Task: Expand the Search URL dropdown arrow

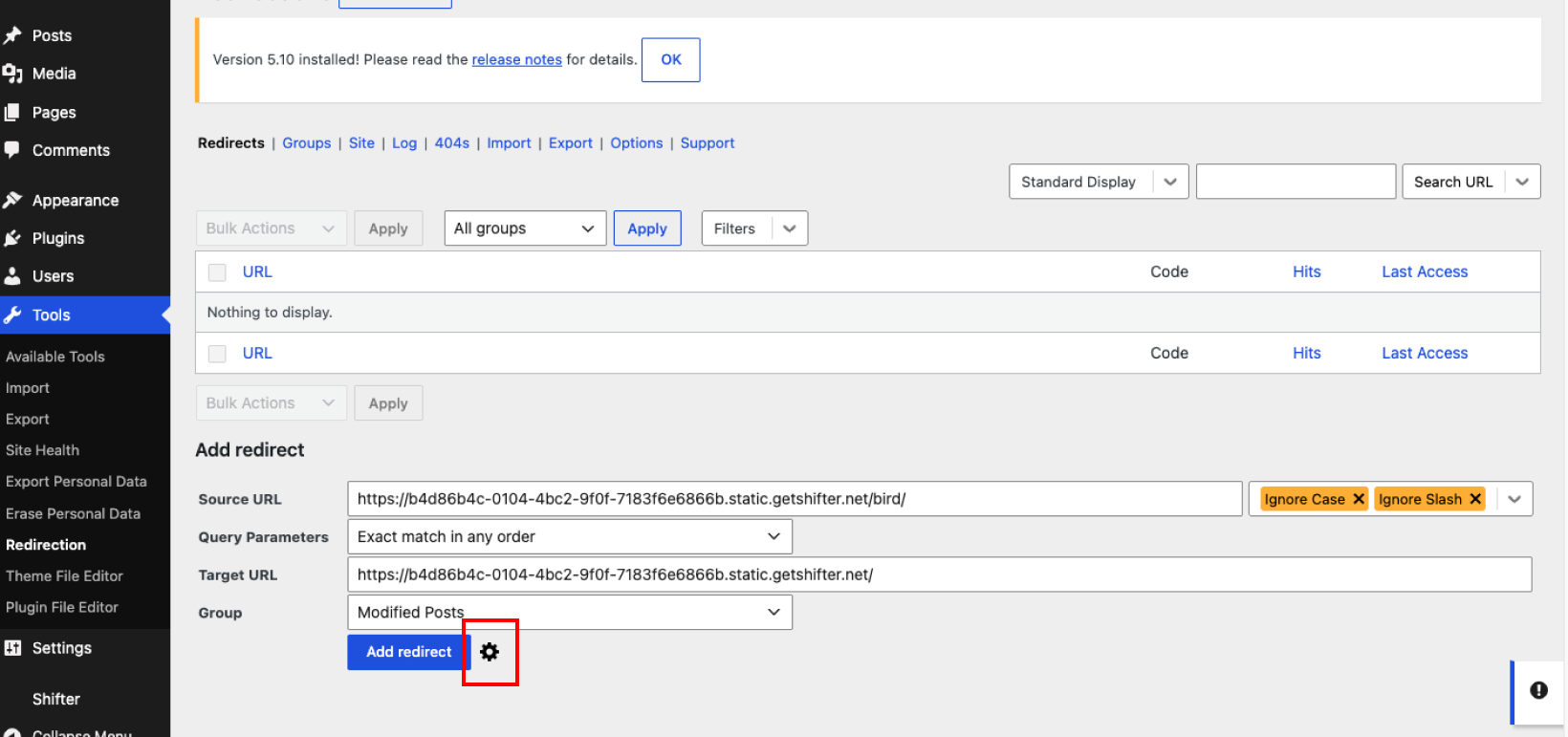Action: pos(1522,182)
